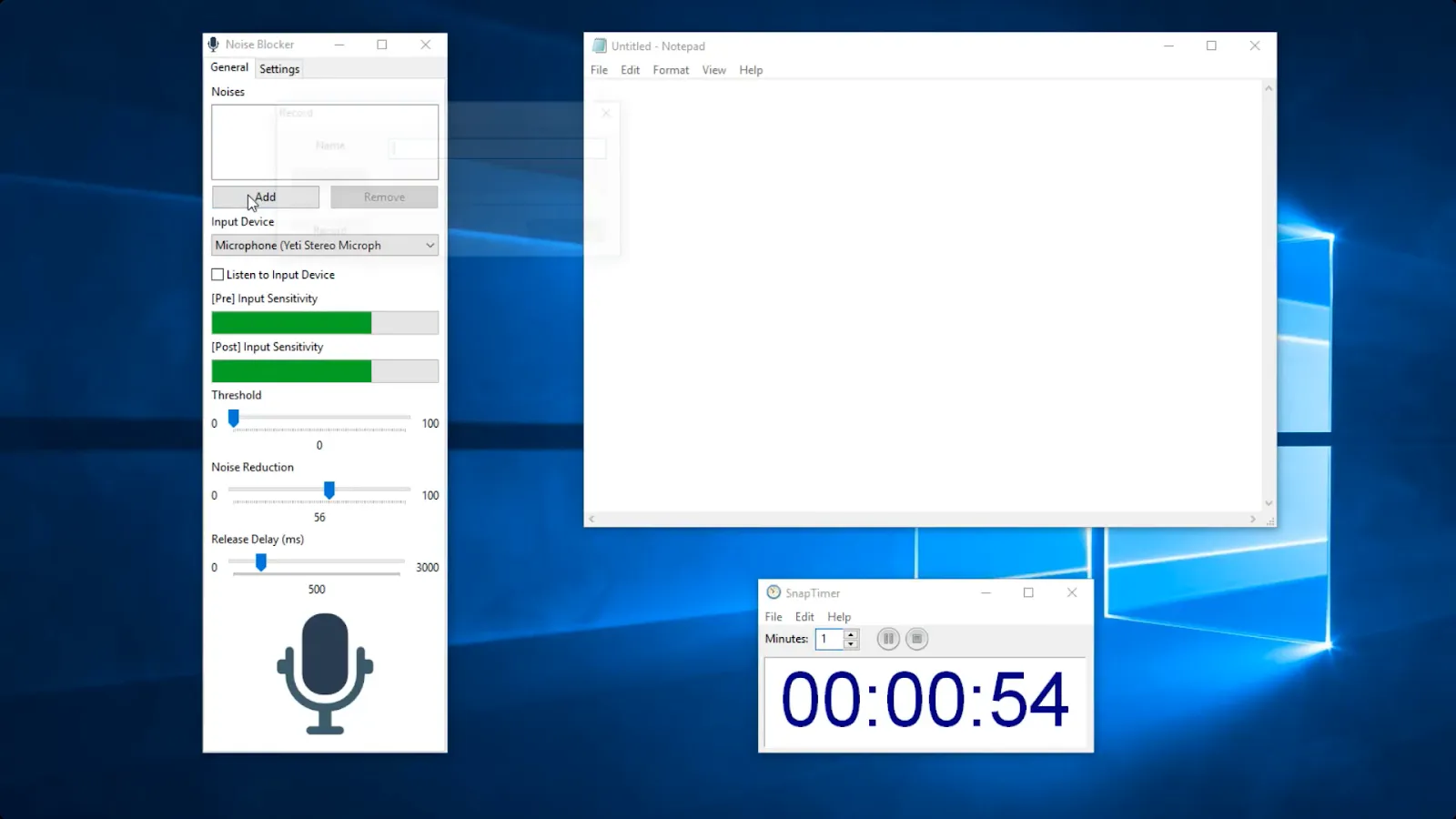1456x819 pixels.
Task: Click the Noise Reduction slider handle
Action: (x=329, y=490)
